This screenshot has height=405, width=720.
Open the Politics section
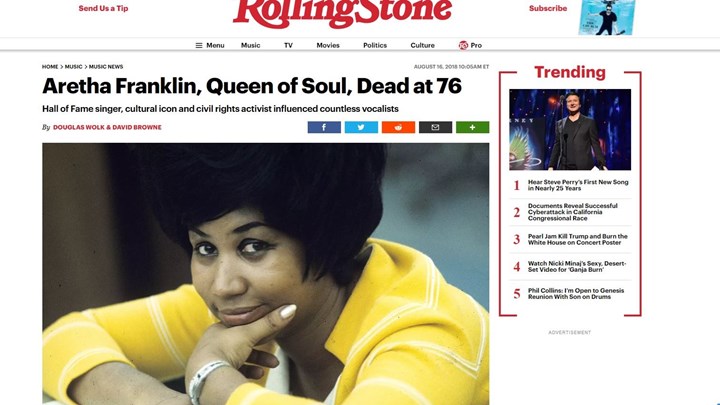(375, 45)
